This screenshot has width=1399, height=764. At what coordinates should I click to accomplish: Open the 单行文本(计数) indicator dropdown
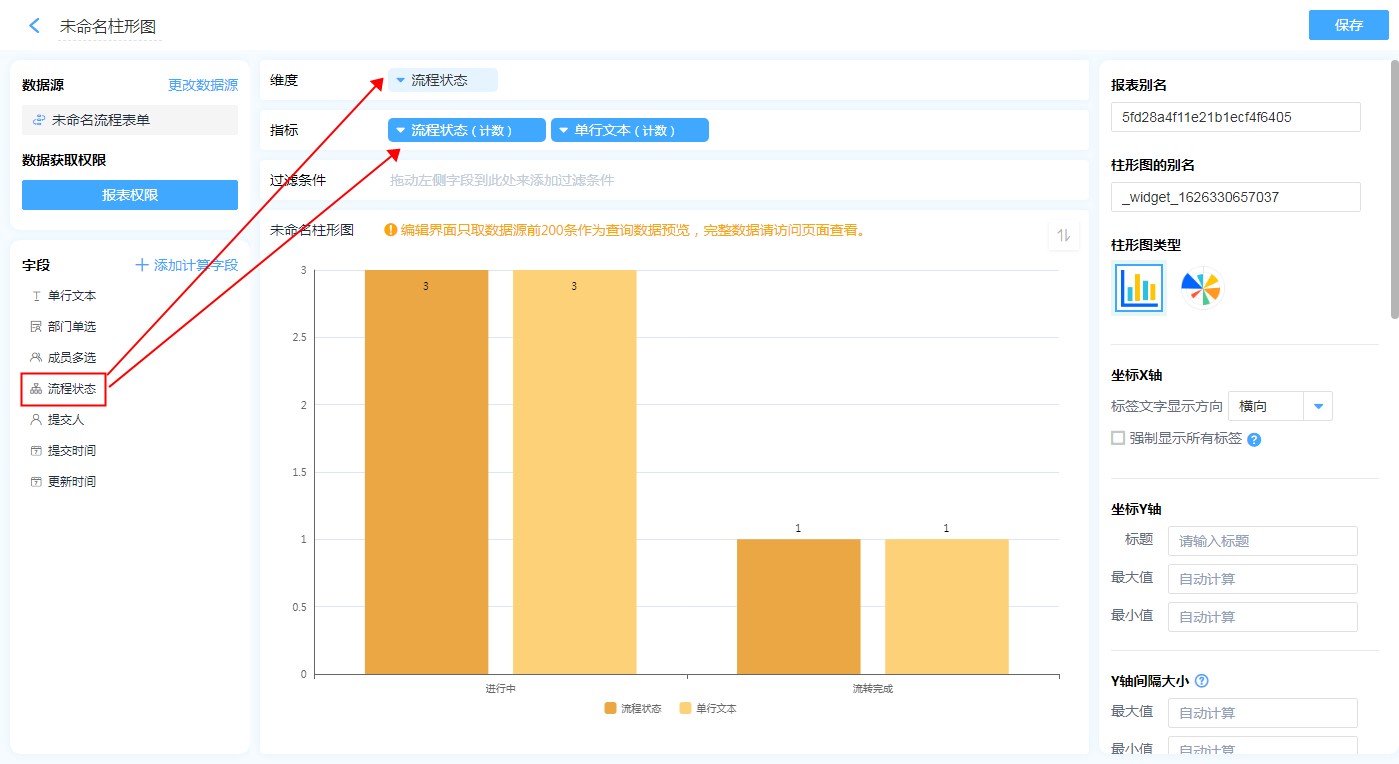(564, 130)
